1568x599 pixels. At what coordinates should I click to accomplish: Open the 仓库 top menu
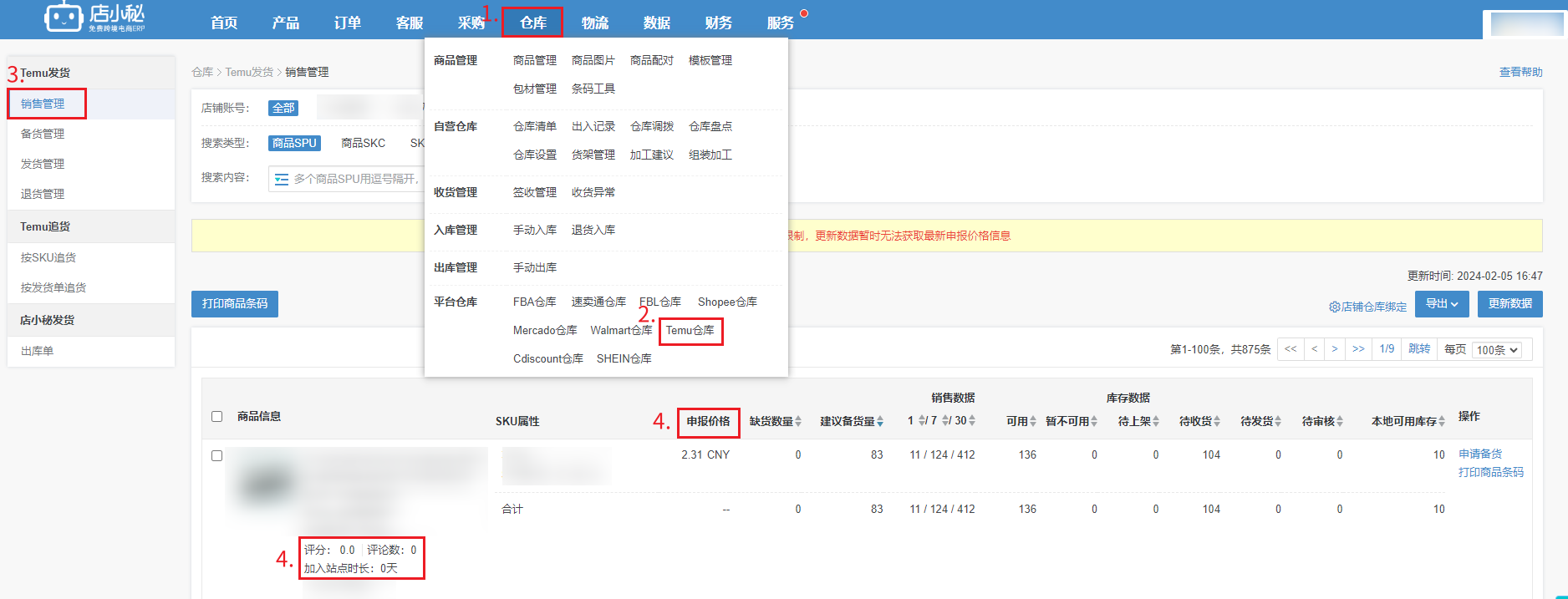pyautogui.click(x=533, y=23)
